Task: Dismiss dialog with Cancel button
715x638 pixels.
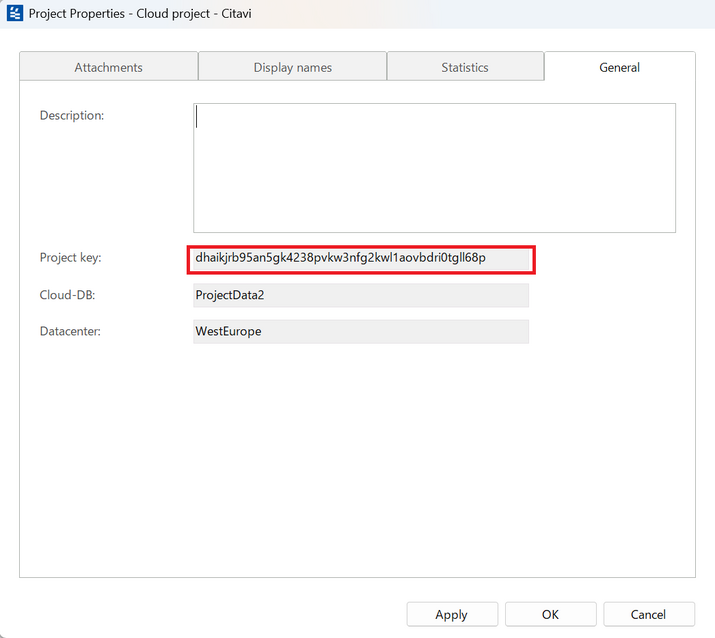Action: point(648,614)
